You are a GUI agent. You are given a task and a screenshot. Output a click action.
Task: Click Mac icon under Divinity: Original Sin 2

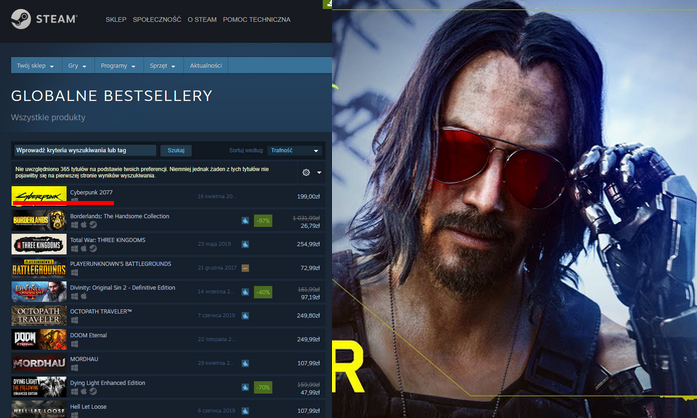tap(84, 296)
